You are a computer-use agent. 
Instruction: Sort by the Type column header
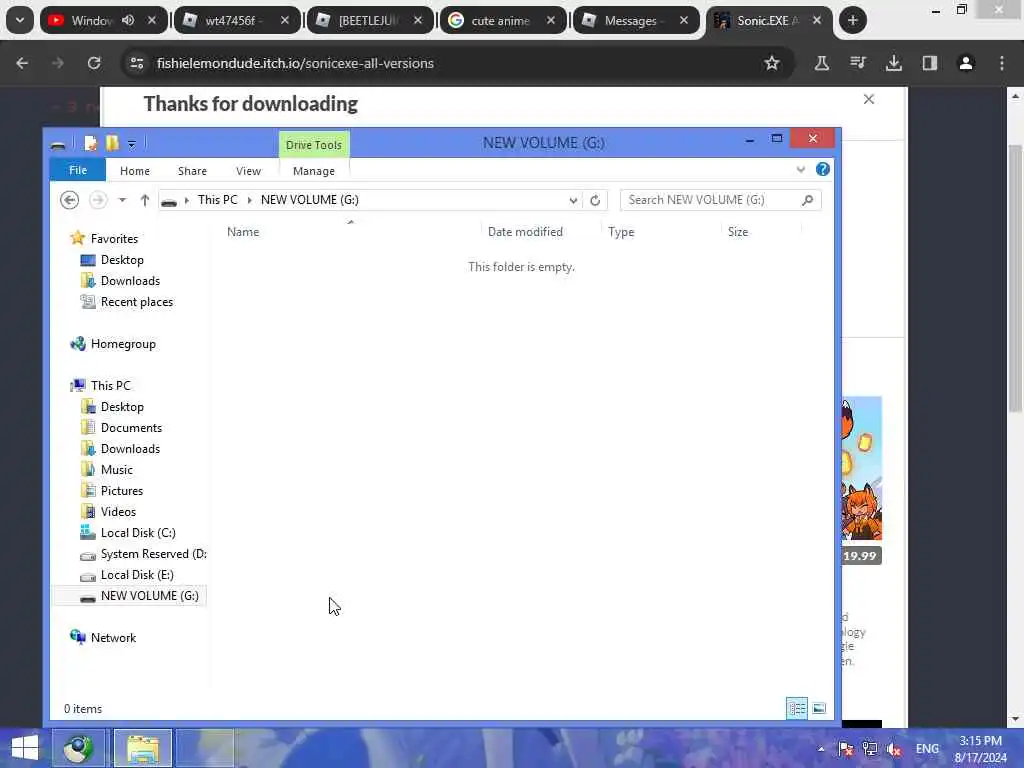point(621,232)
